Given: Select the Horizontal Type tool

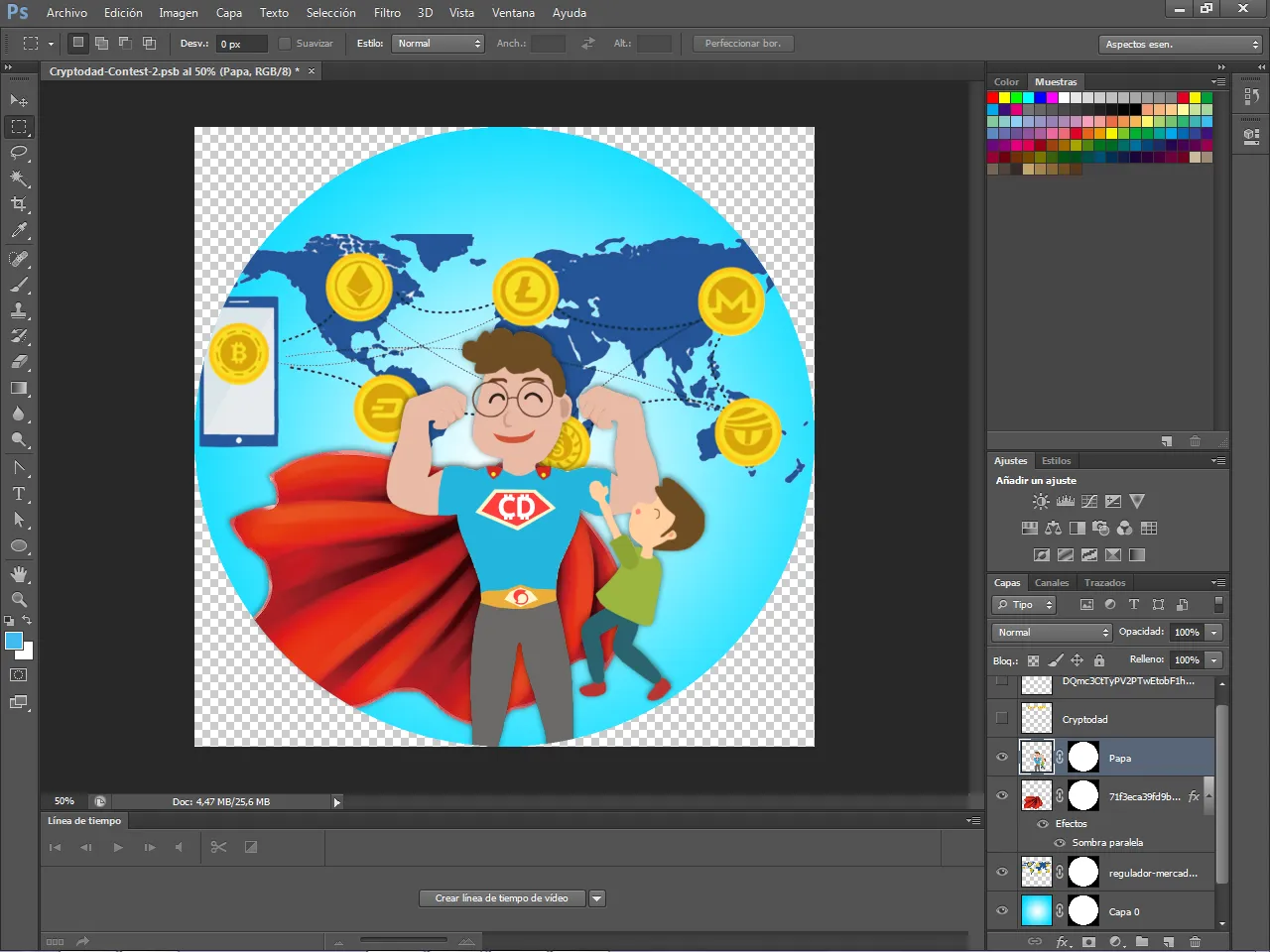Looking at the screenshot, I should click(19, 493).
